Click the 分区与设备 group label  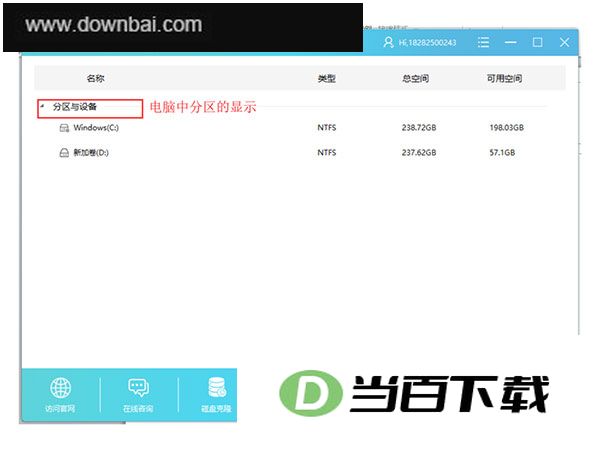tap(75, 107)
